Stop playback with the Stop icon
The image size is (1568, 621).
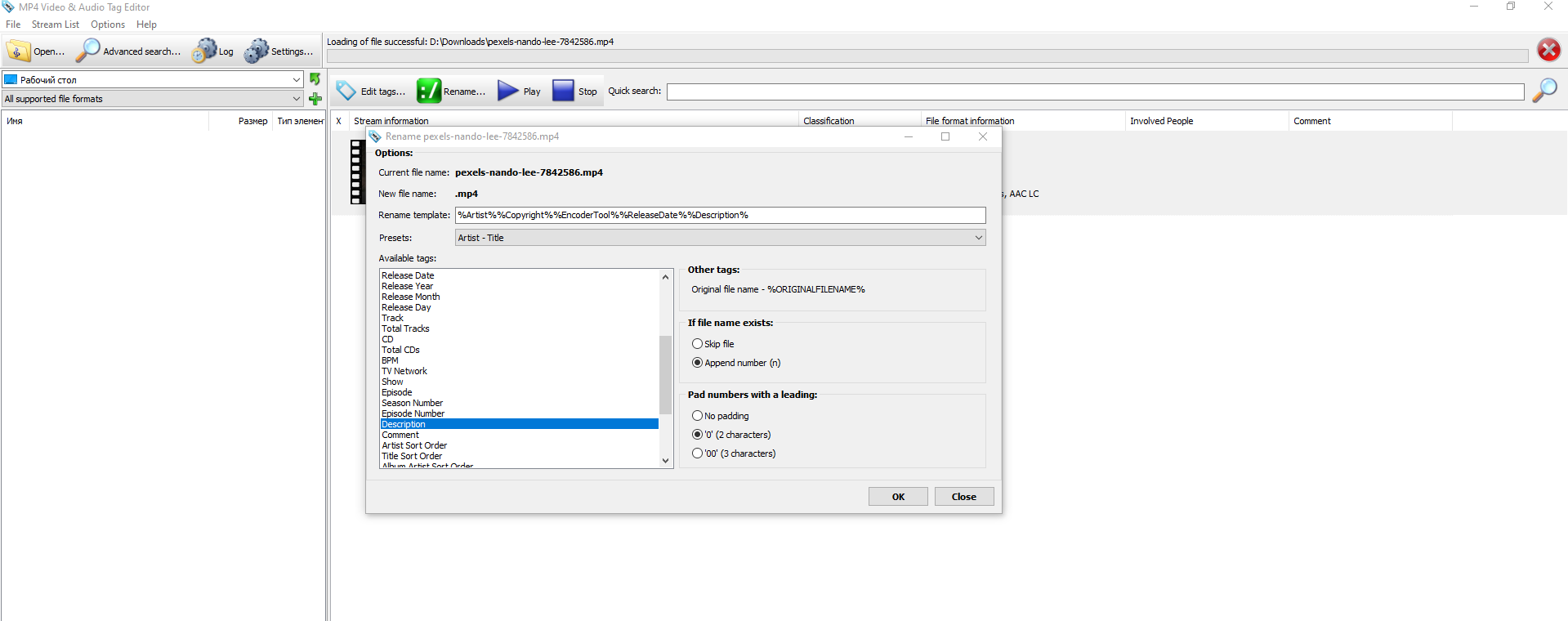click(x=563, y=91)
